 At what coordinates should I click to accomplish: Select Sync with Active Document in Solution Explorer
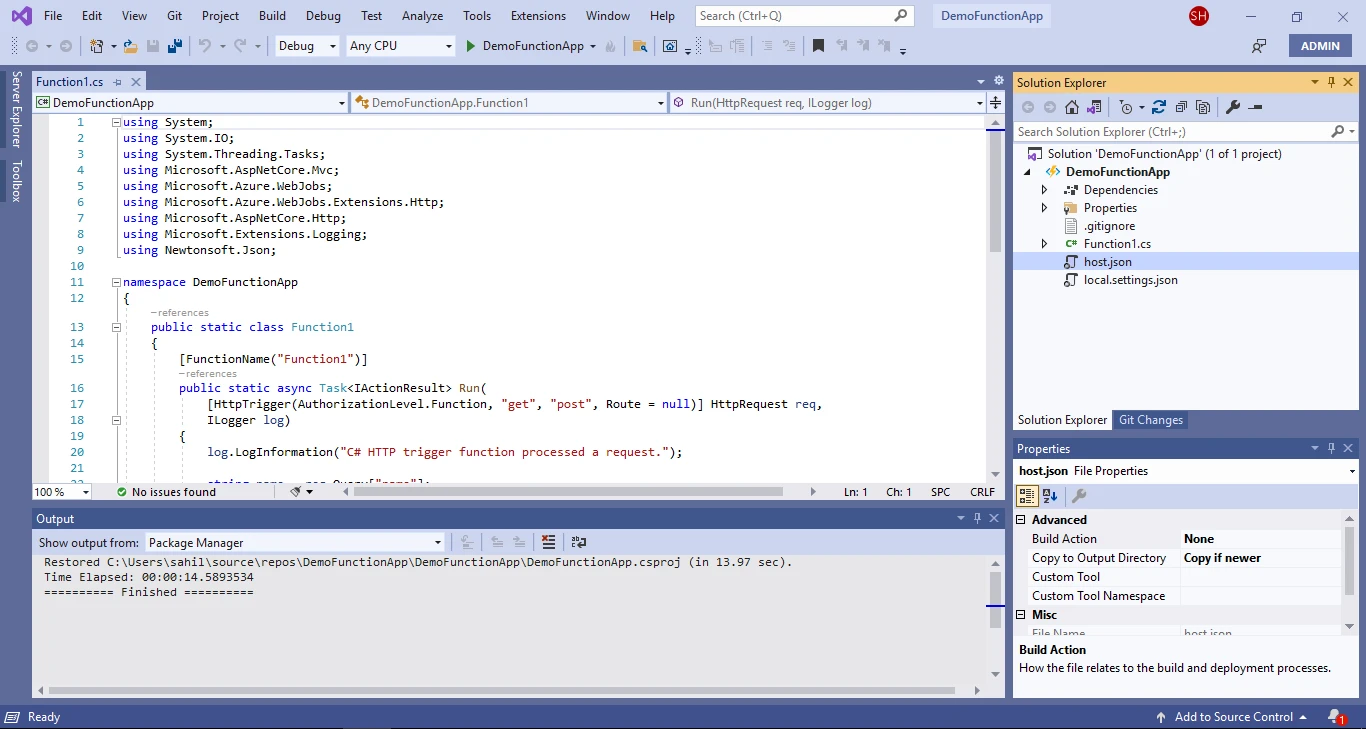1095,106
